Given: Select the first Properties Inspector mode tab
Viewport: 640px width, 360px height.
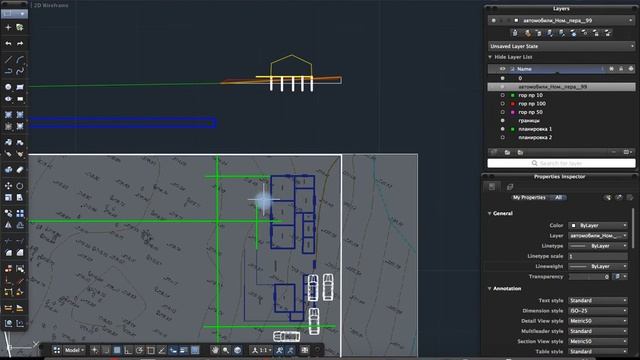Looking at the screenshot, I should click(x=492, y=187).
